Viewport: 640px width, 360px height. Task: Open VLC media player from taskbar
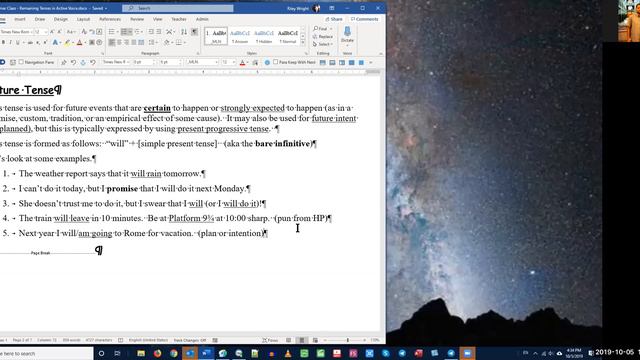tap(288, 353)
